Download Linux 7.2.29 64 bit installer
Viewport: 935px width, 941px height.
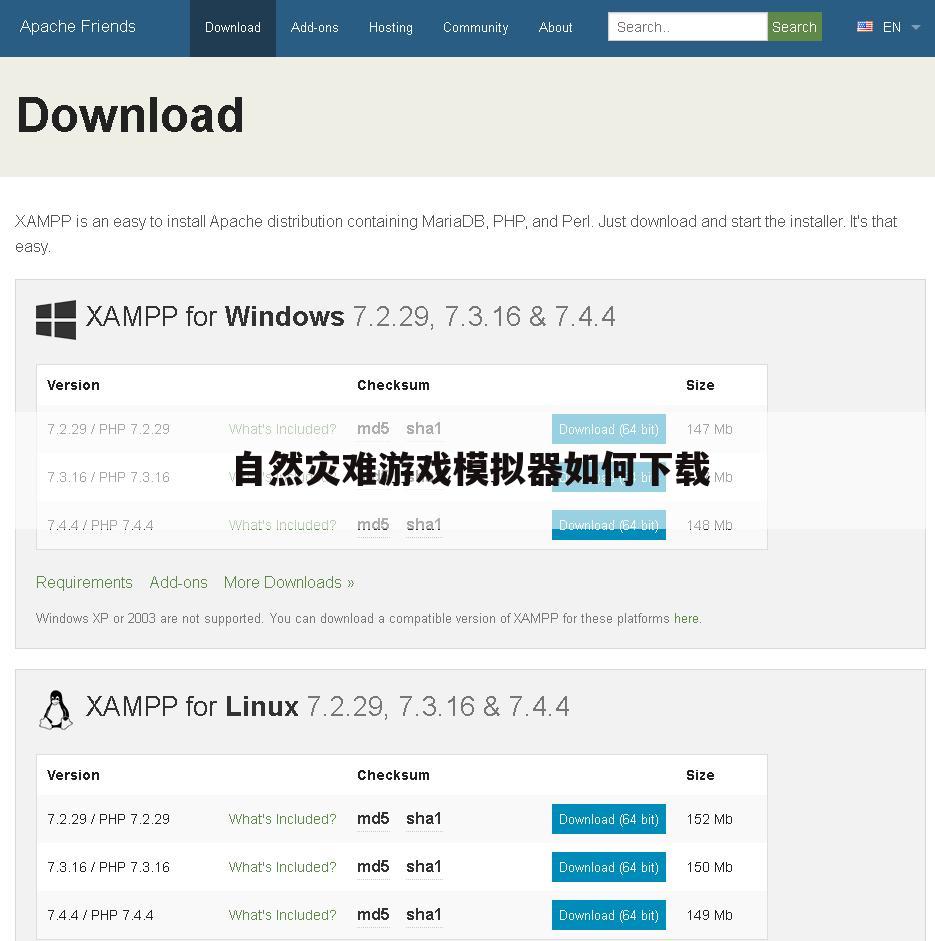click(x=609, y=819)
